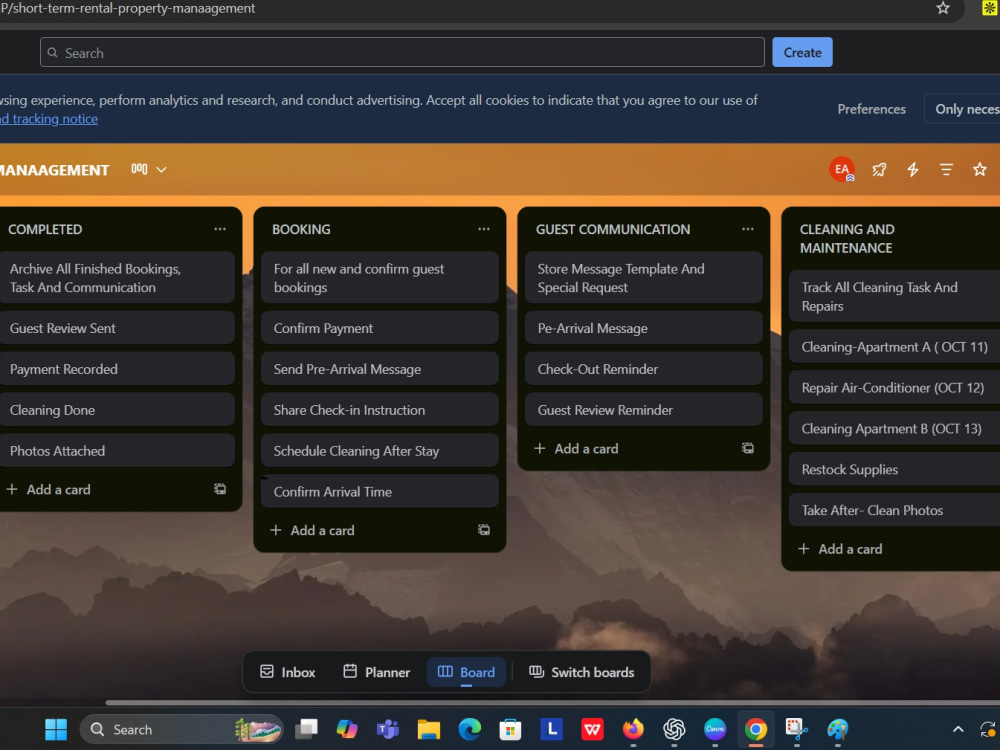Viewport: 1000px width, 750px height.
Task: Add a card to GUEST COMMUNICATION list
Action: [576, 448]
